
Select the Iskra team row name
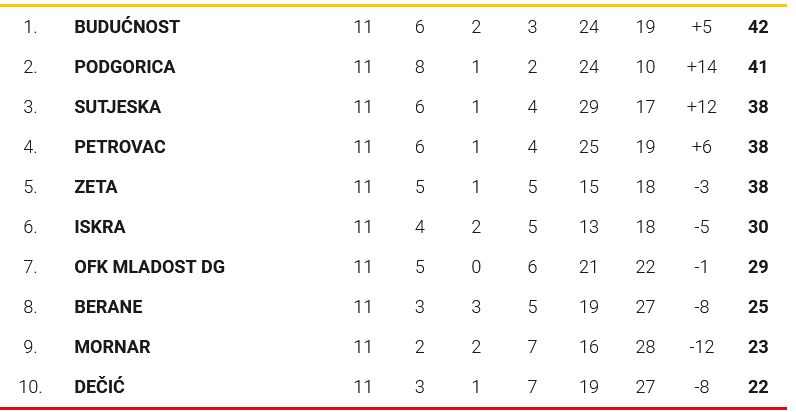100,227
